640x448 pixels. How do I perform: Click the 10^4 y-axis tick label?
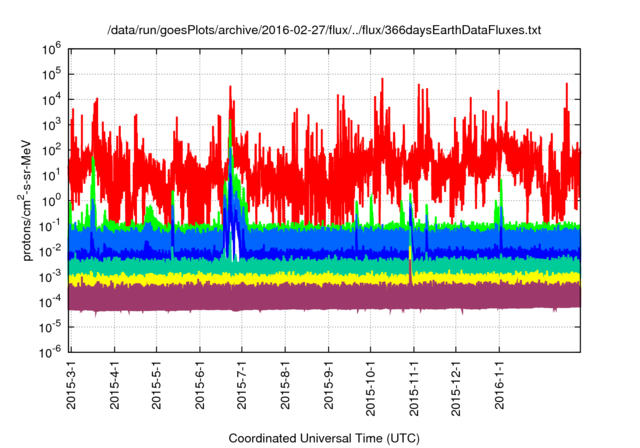tap(51, 100)
